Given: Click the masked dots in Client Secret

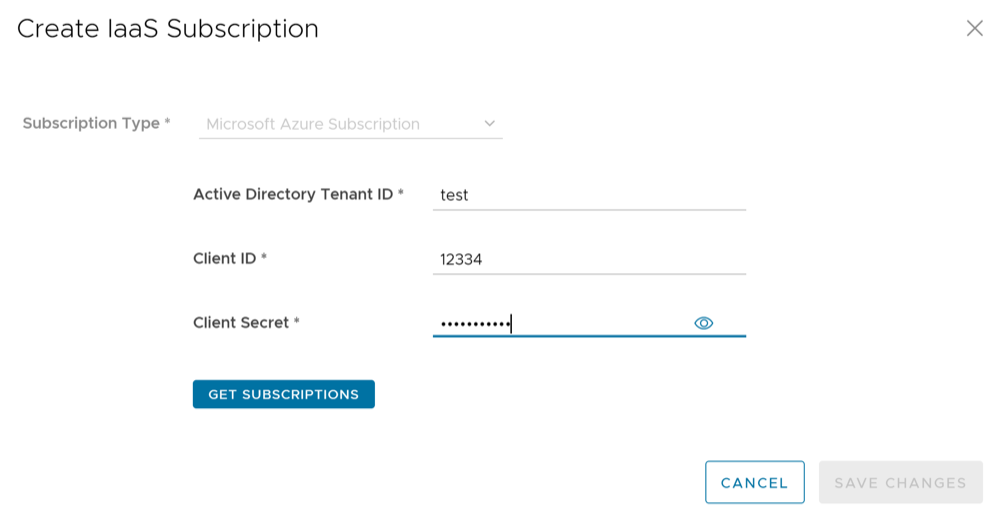Looking at the screenshot, I should click(x=475, y=323).
